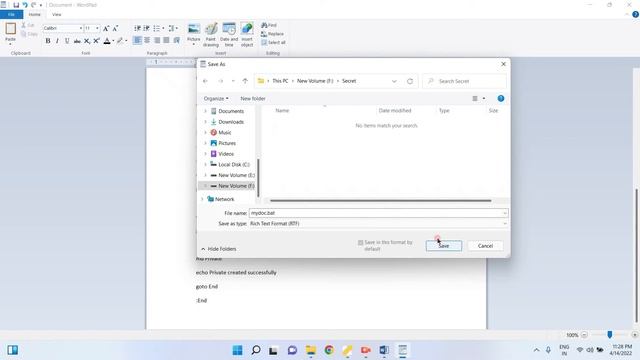
Task: Toggle Underline formatting in WordPad
Action: coord(67,41)
